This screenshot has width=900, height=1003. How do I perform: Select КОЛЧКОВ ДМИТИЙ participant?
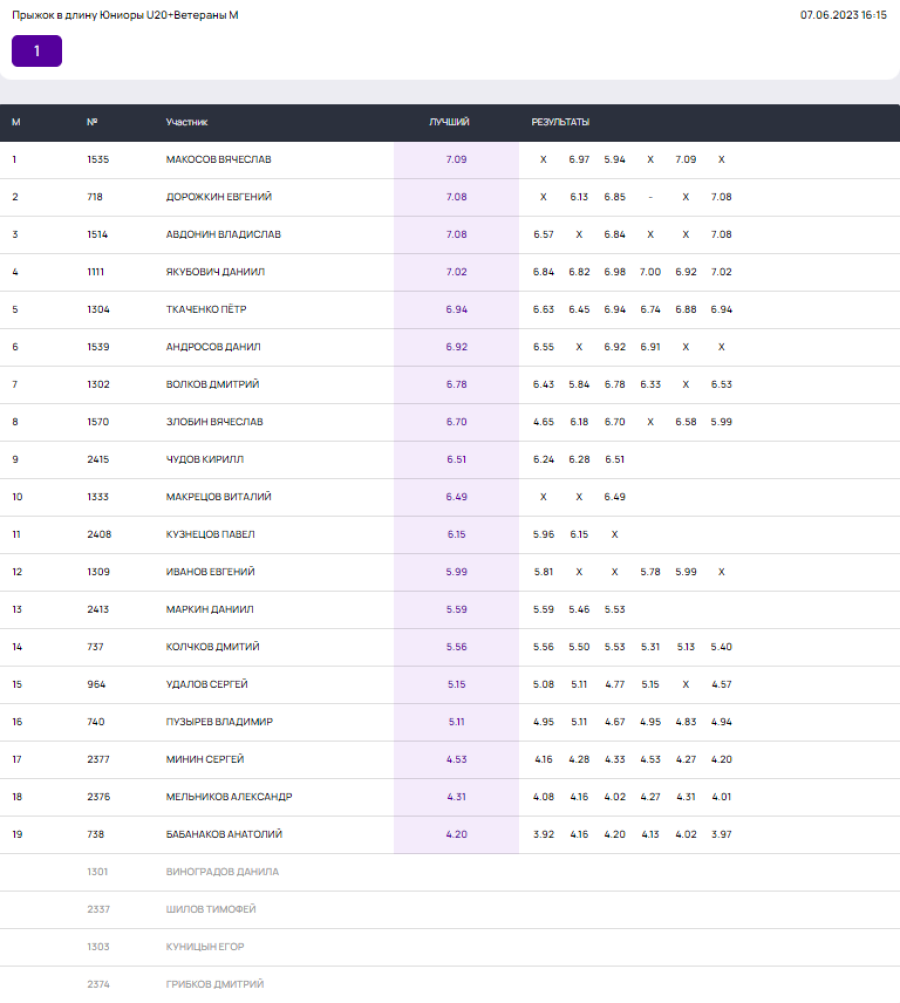212,647
